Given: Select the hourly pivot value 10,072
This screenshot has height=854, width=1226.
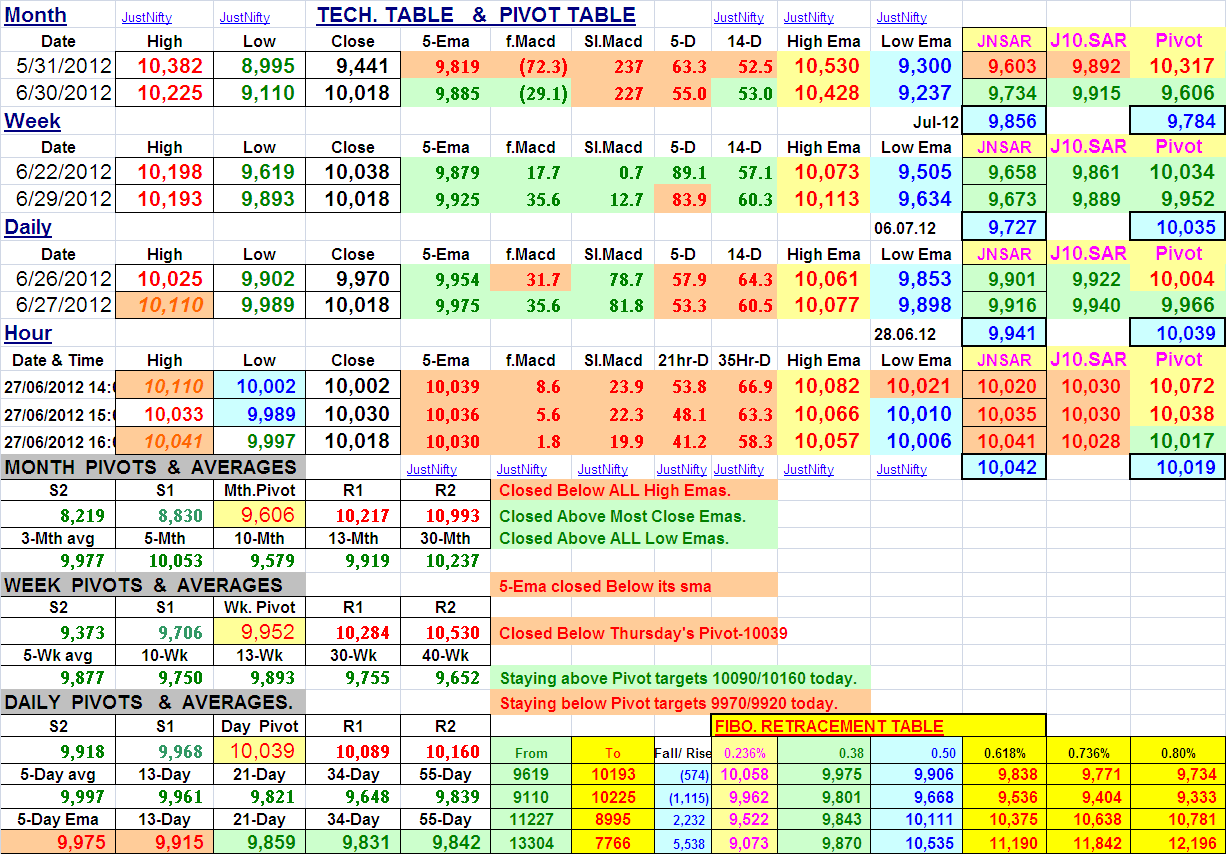Looking at the screenshot, I should click(1178, 386).
